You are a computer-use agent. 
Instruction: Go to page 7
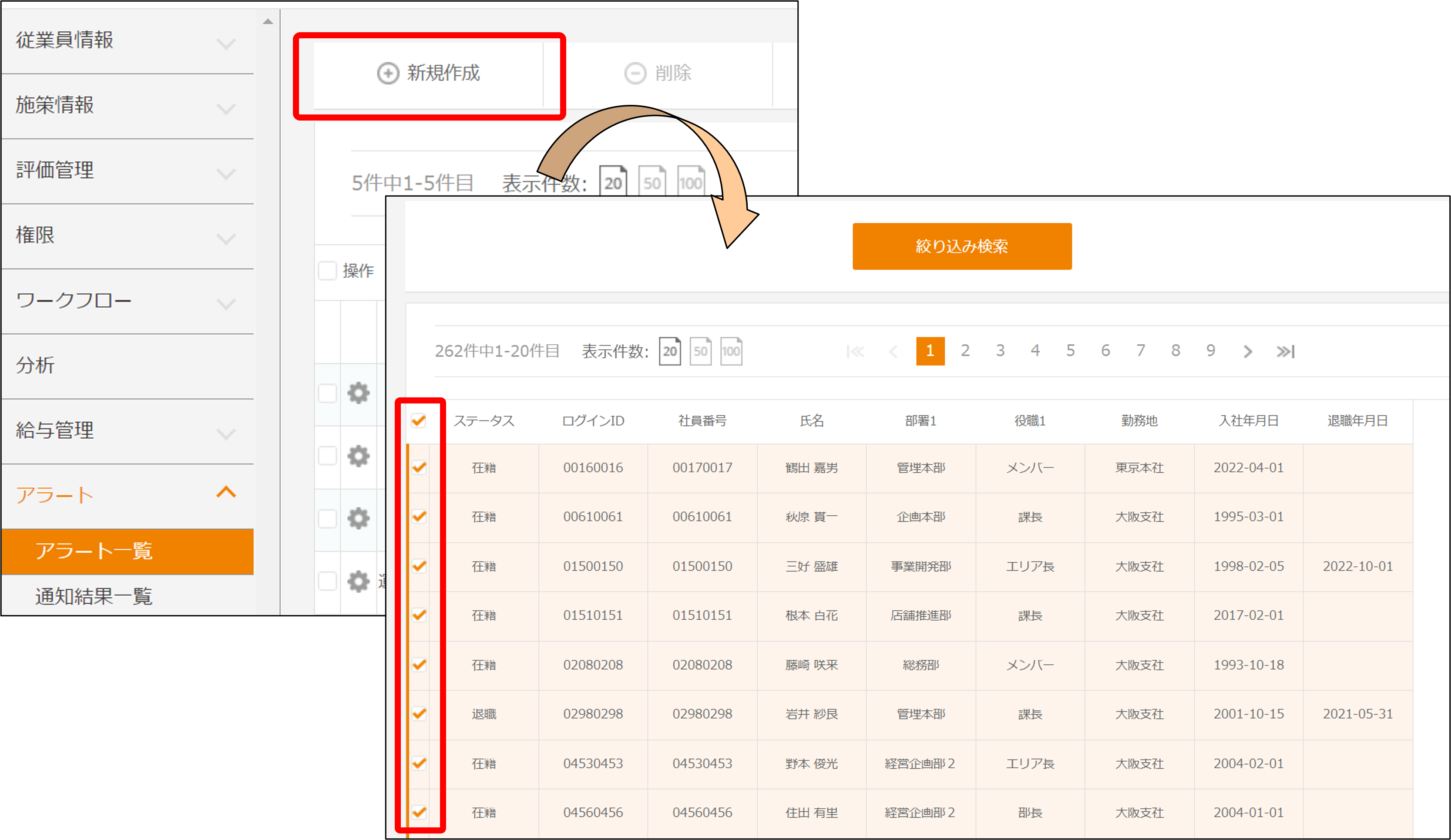(x=1141, y=351)
